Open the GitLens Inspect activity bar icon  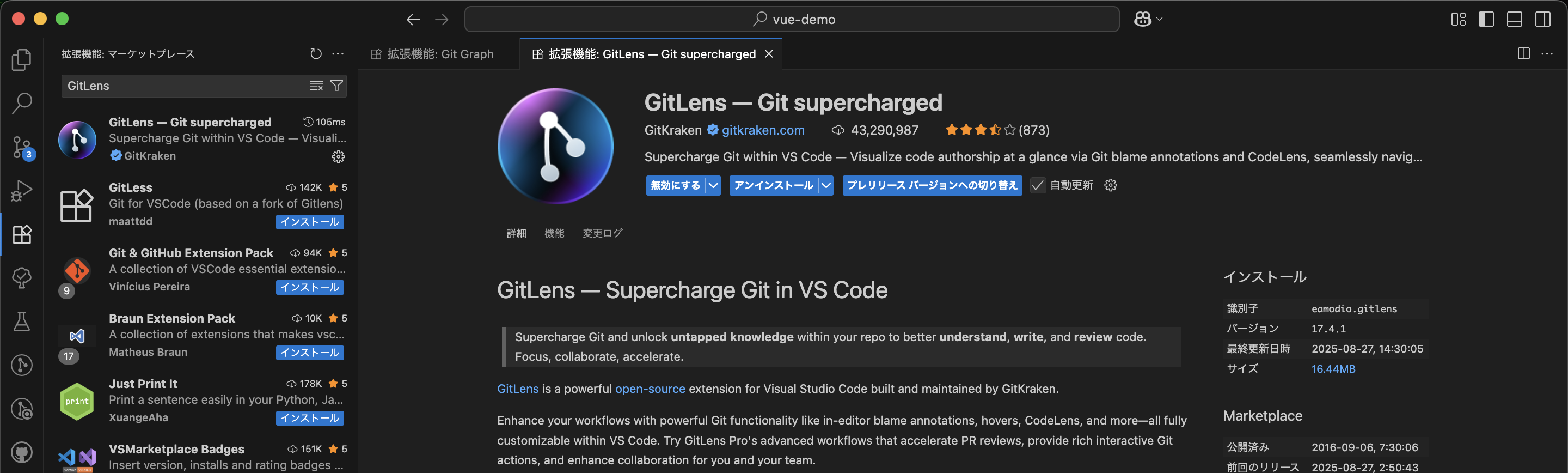tap(22, 408)
